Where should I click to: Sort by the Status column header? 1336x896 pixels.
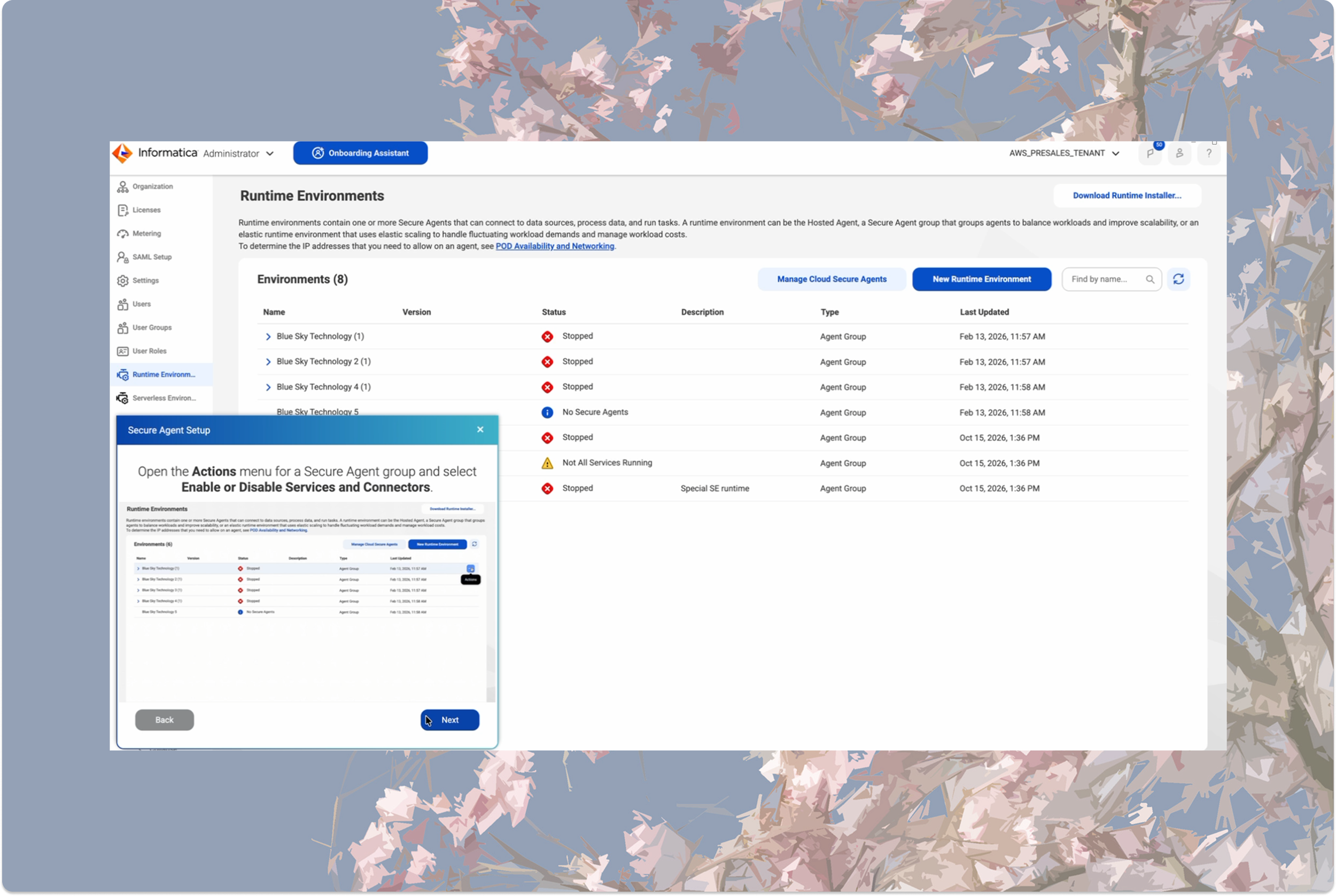[553, 313]
